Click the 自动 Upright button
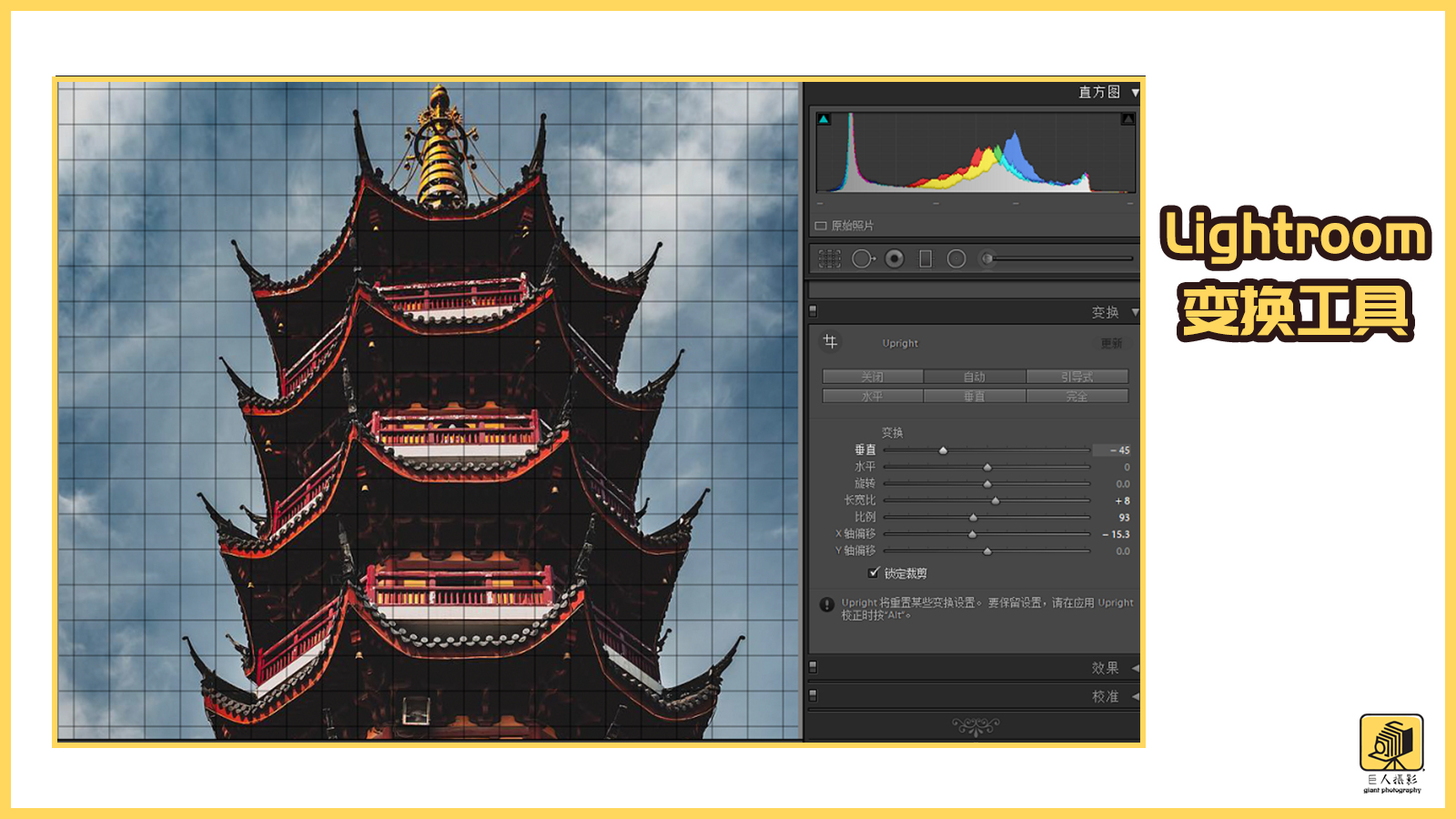The image size is (1456, 819). pos(975,377)
